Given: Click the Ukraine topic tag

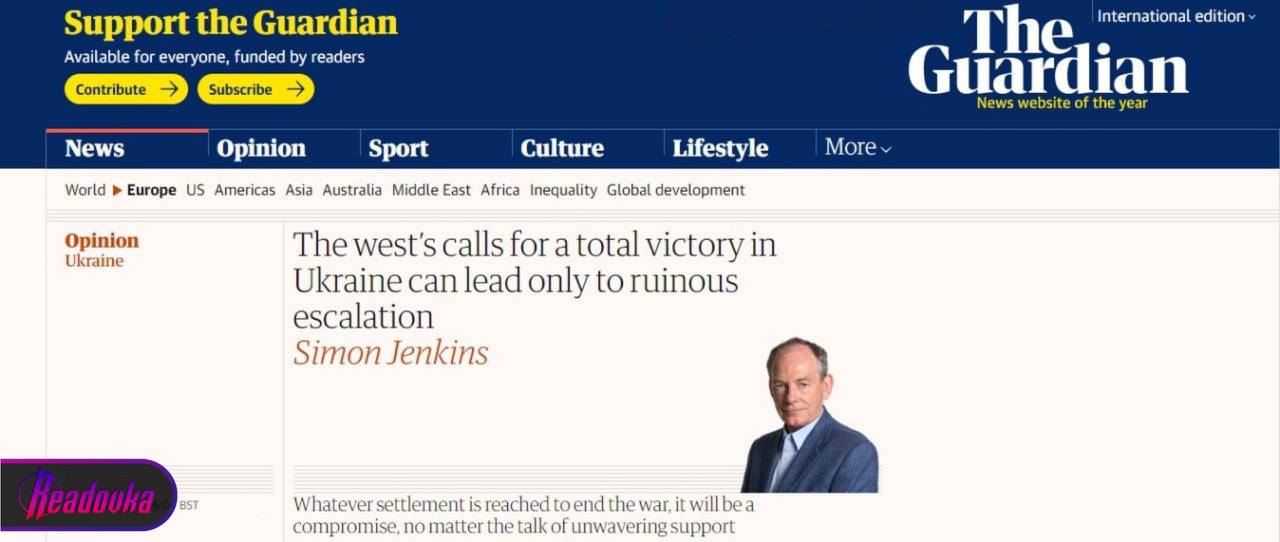Looking at the screenshot, I should tap(94, 261).
